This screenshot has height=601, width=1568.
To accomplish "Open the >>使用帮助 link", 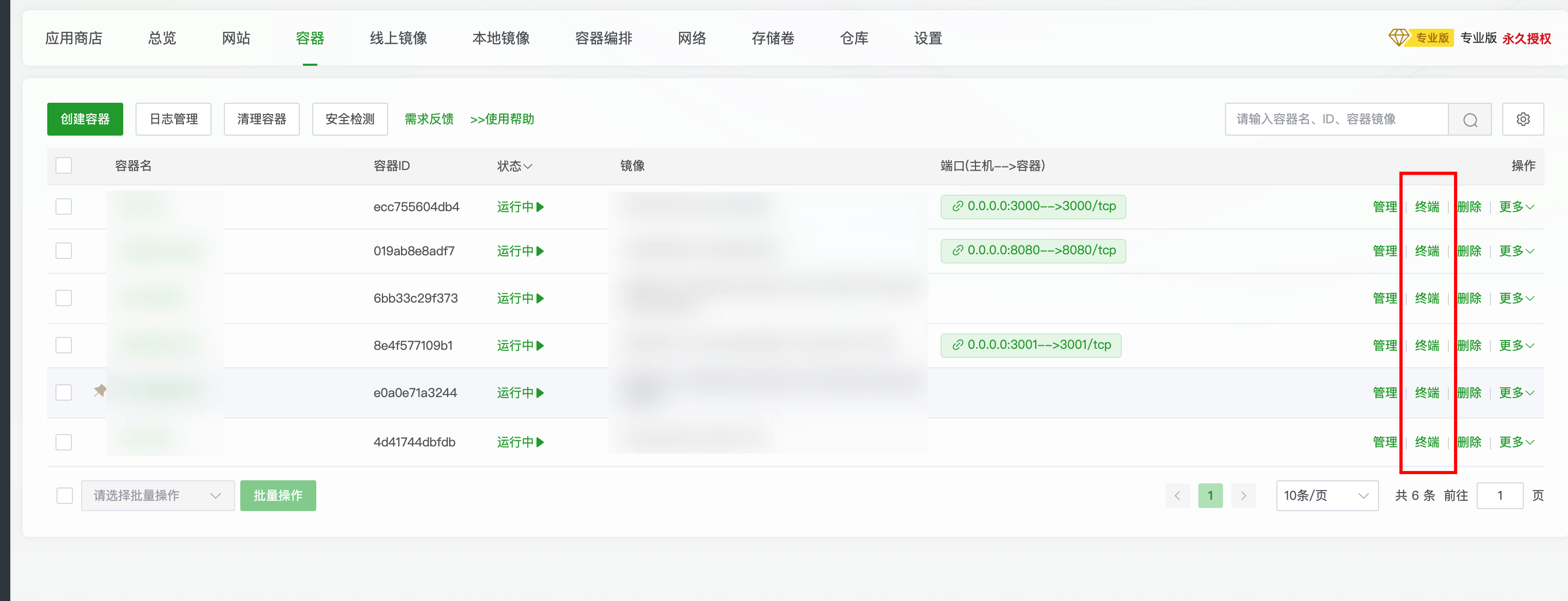I will (502, 119).
